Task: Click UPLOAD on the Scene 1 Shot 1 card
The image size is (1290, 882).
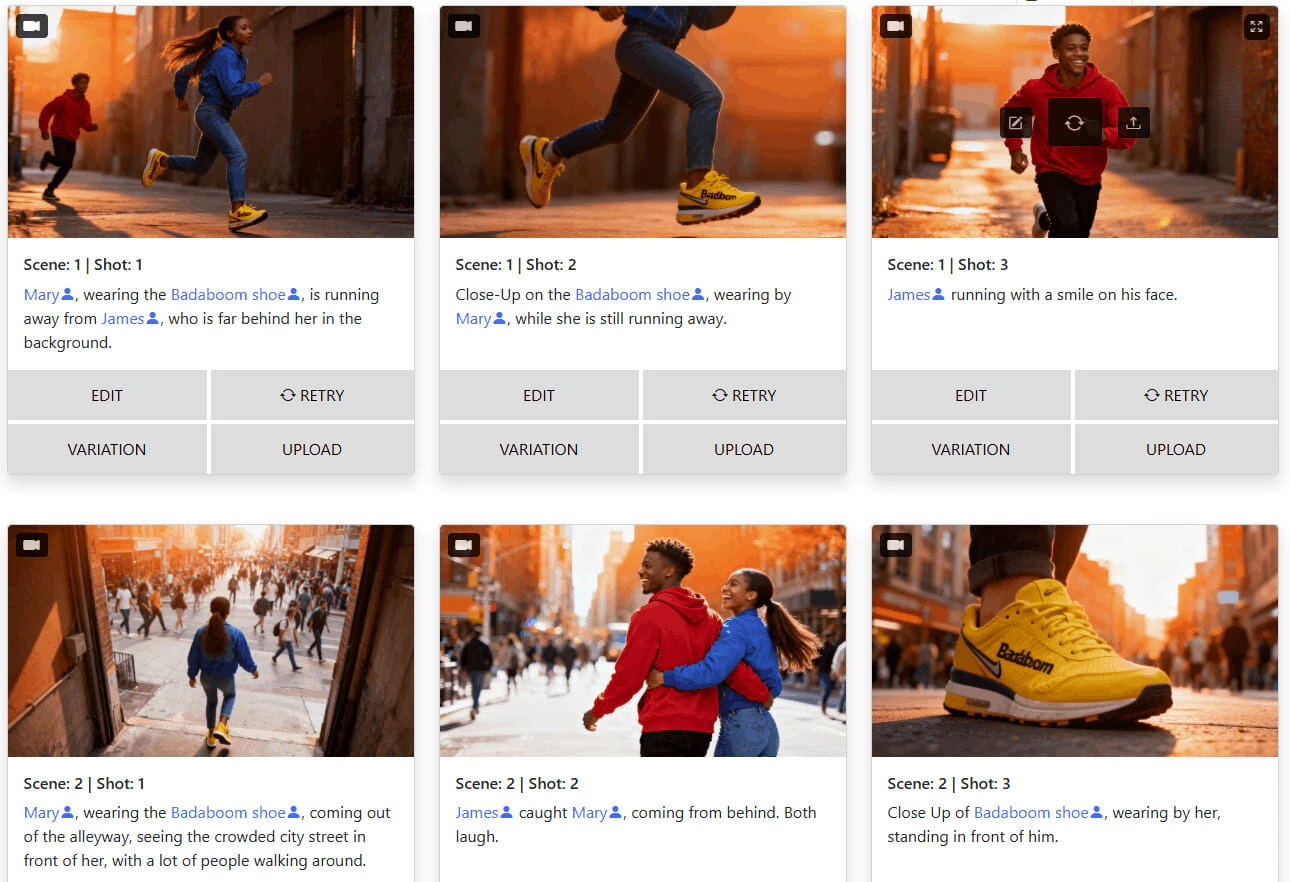Action: pyautogui.click(x=312, y=449)
